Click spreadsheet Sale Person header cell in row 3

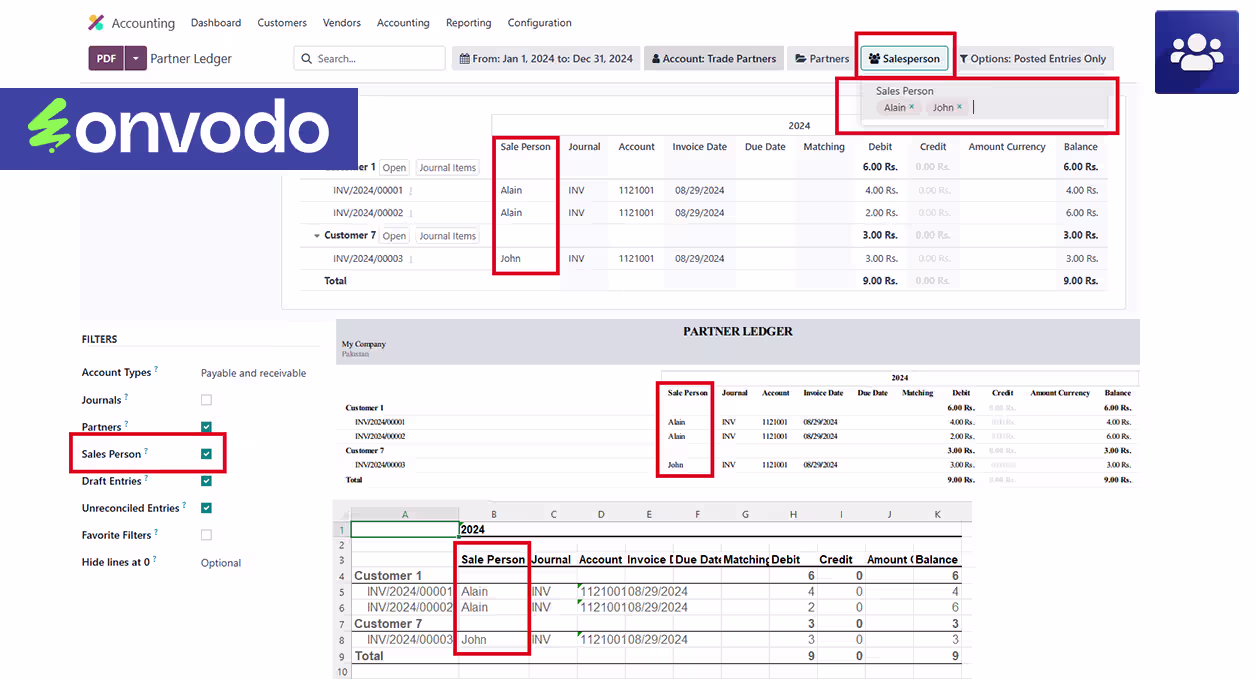(493, 560)
